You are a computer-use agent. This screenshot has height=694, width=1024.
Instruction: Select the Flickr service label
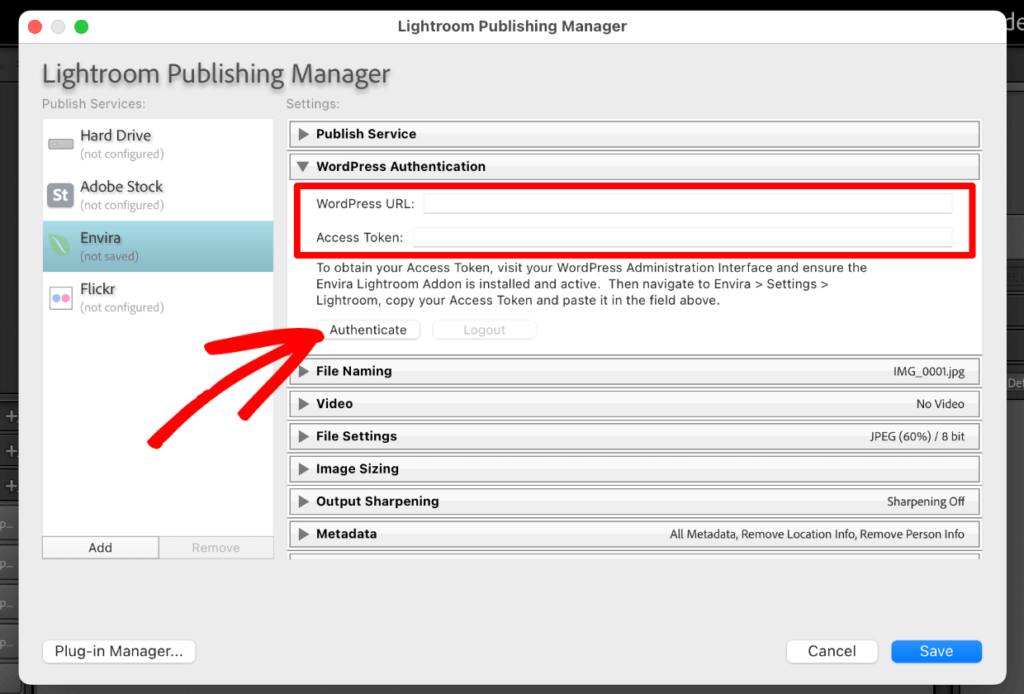[x=97, y=289]
